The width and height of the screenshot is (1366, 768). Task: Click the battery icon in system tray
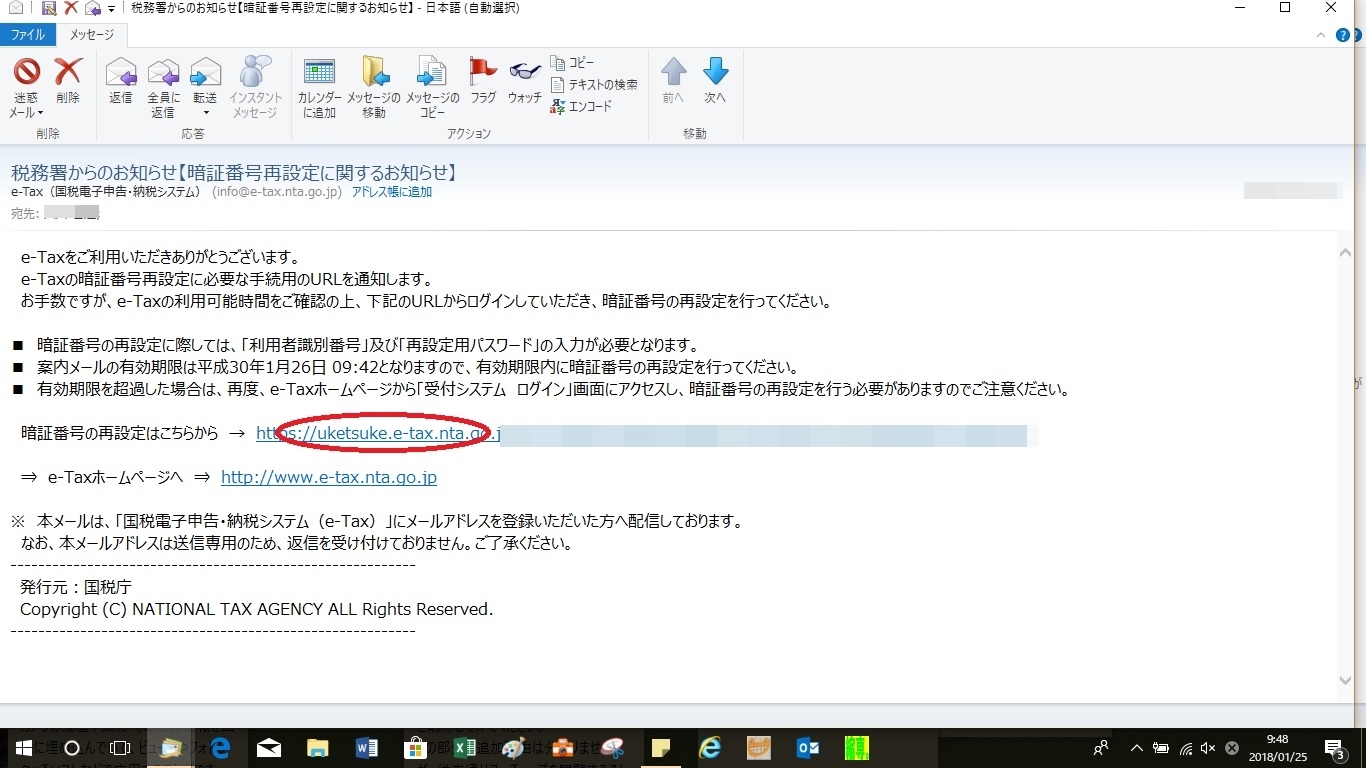point(1161,748)
